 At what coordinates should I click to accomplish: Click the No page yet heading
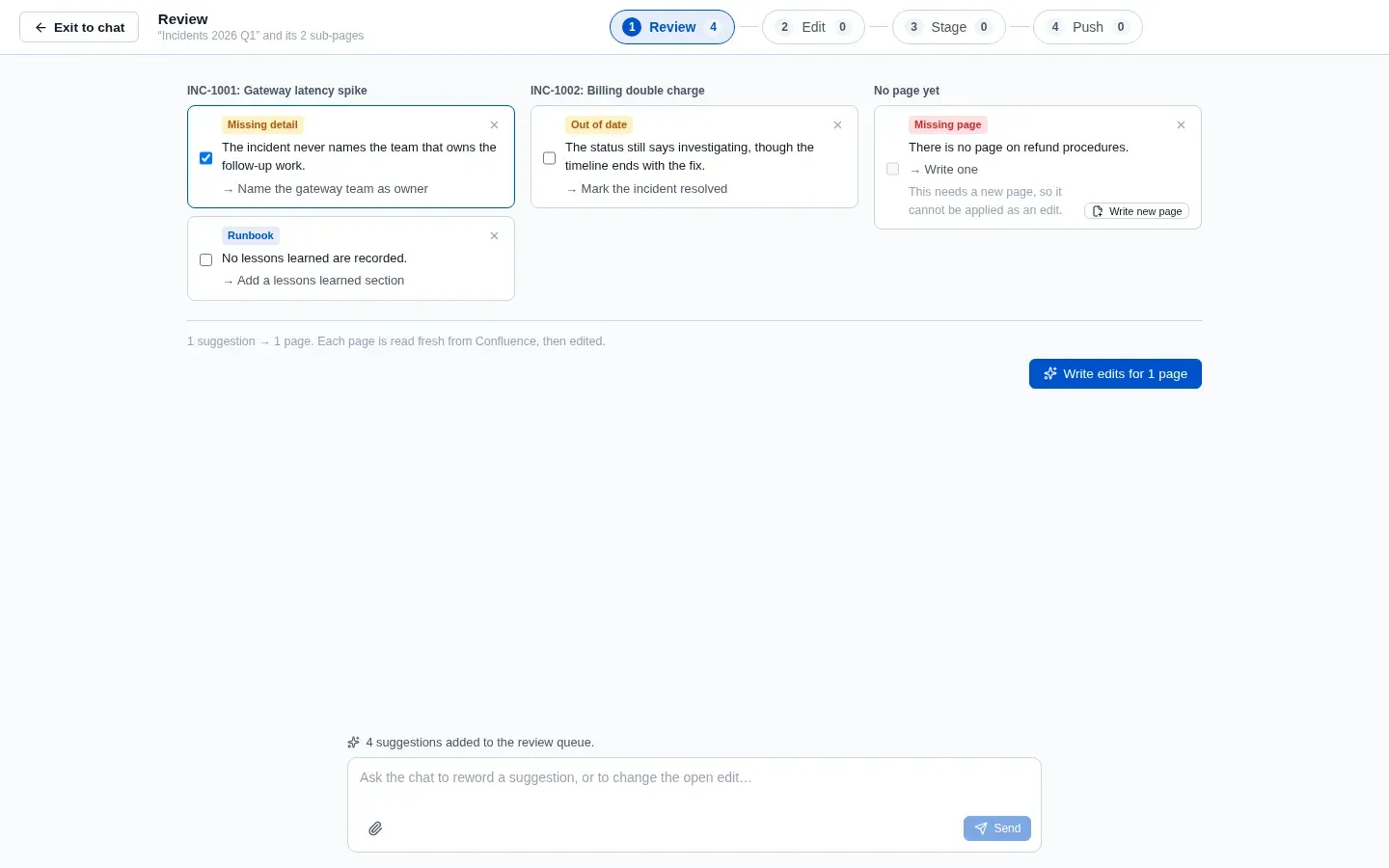(x=907, y=91)
